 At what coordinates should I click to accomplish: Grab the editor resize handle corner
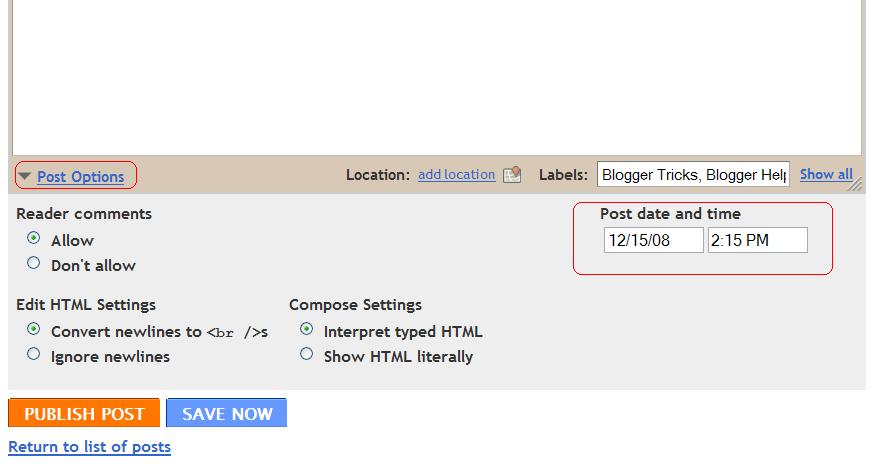(x=855, y=184)
